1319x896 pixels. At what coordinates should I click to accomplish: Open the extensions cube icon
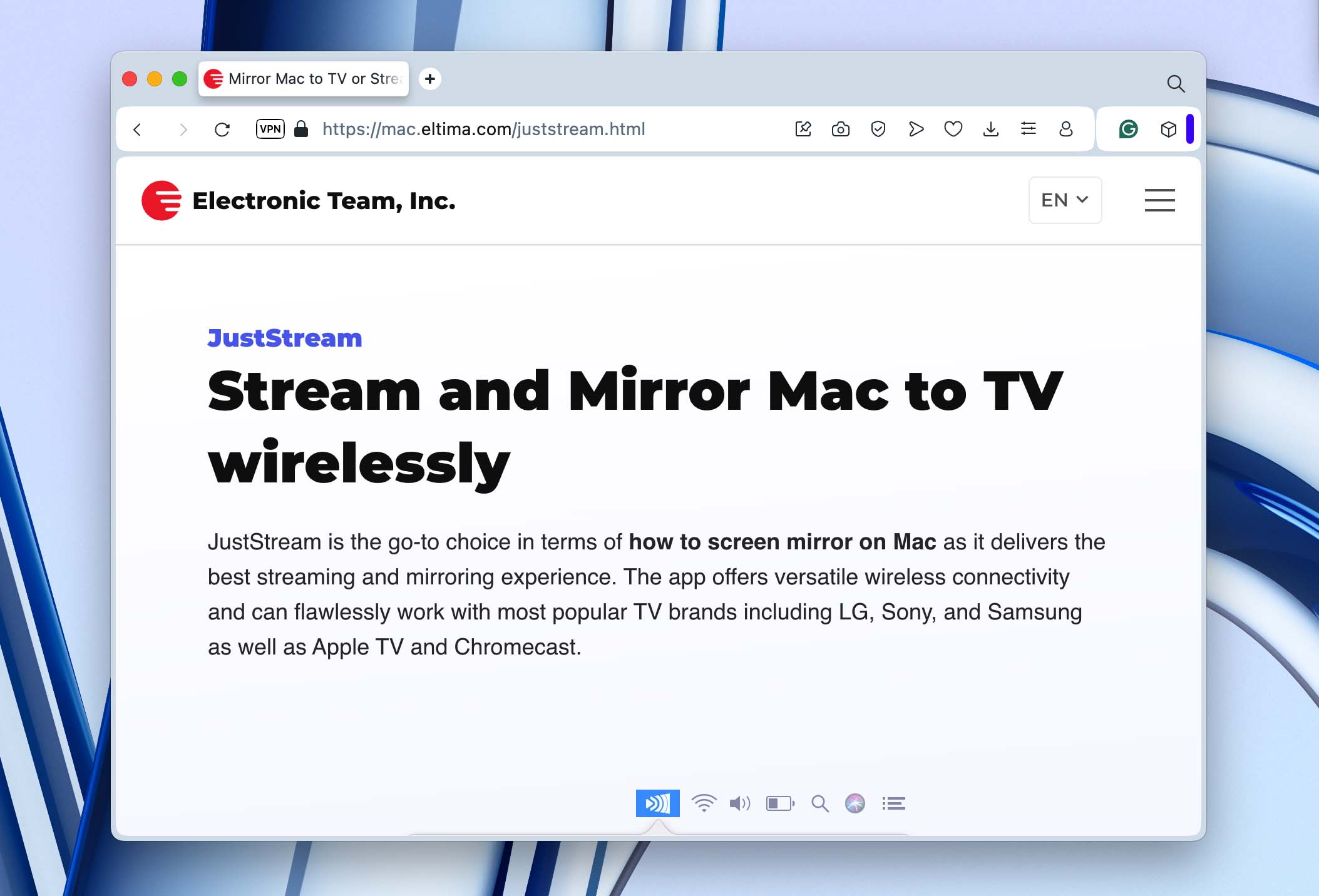click(x=1168, y=130)
